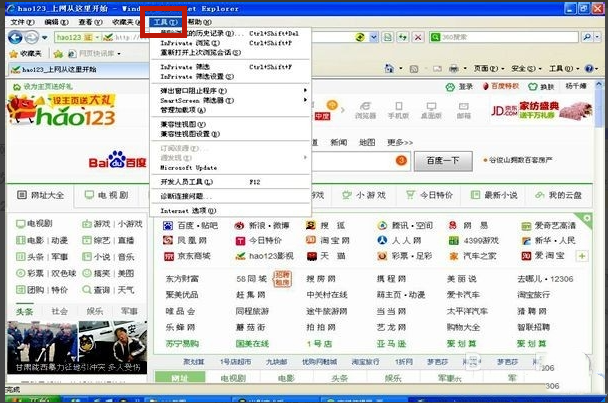Open the 网址大全 page tab

coord(40,195)
